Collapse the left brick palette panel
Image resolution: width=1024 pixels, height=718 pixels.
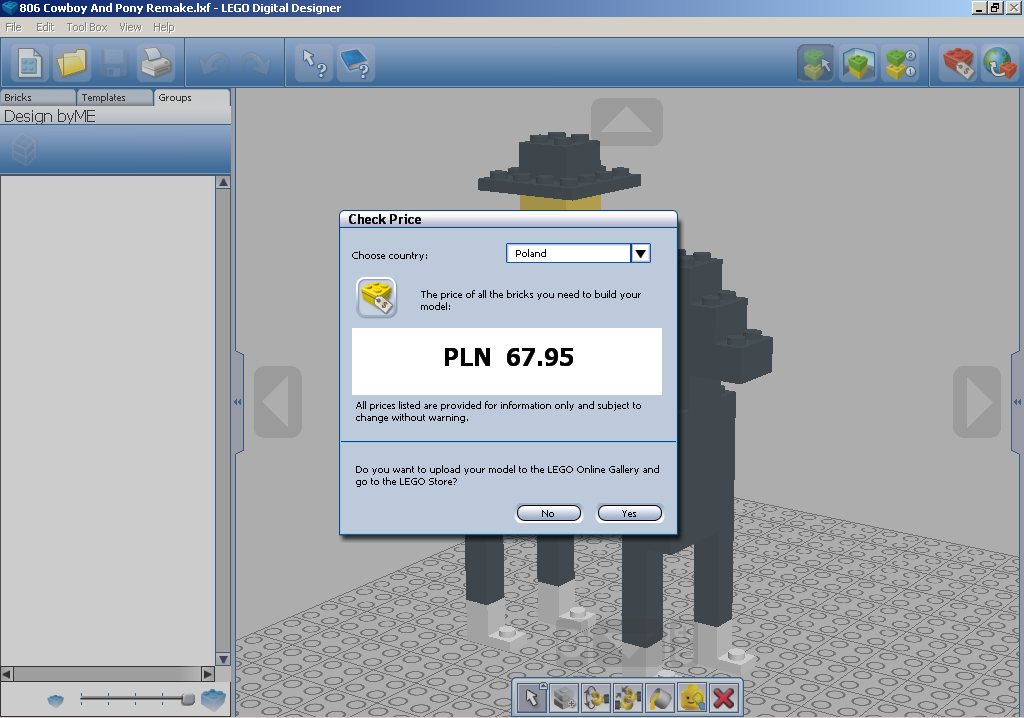238,402
